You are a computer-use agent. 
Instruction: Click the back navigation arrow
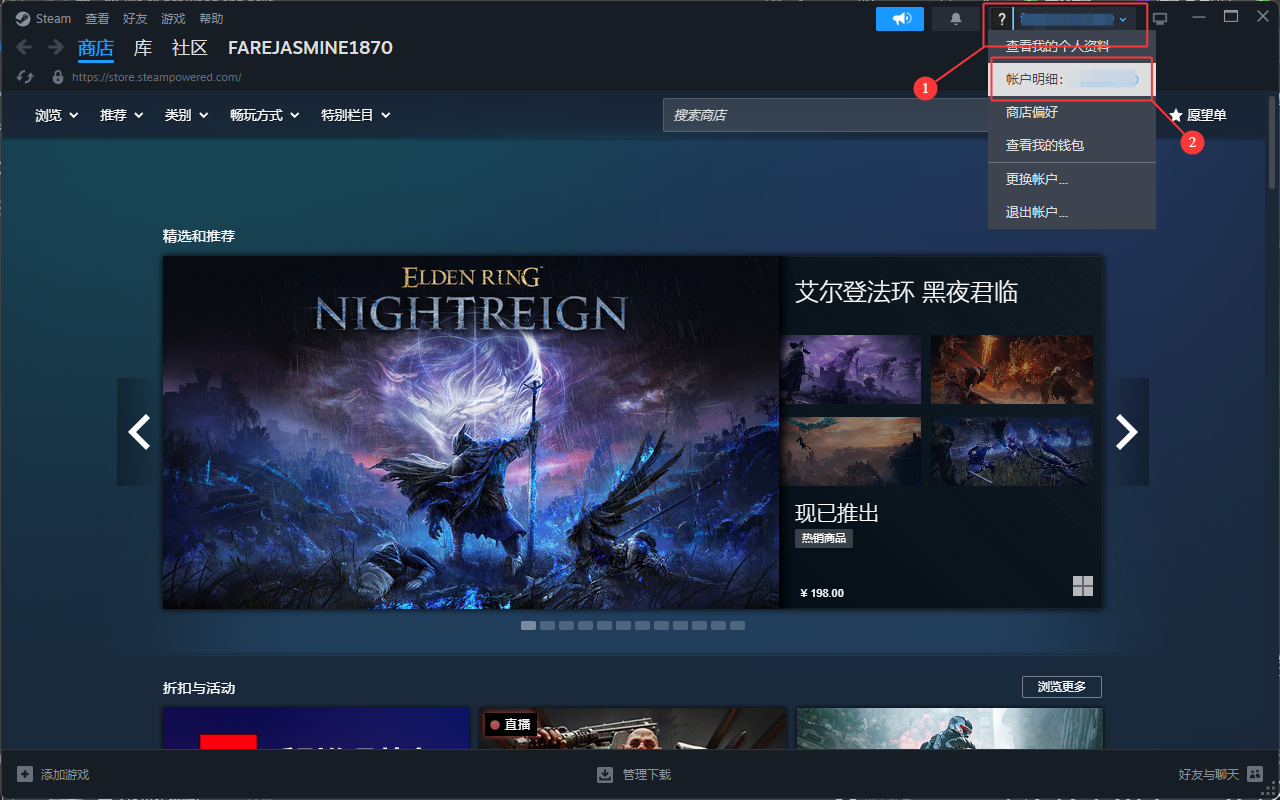[25, 48]
